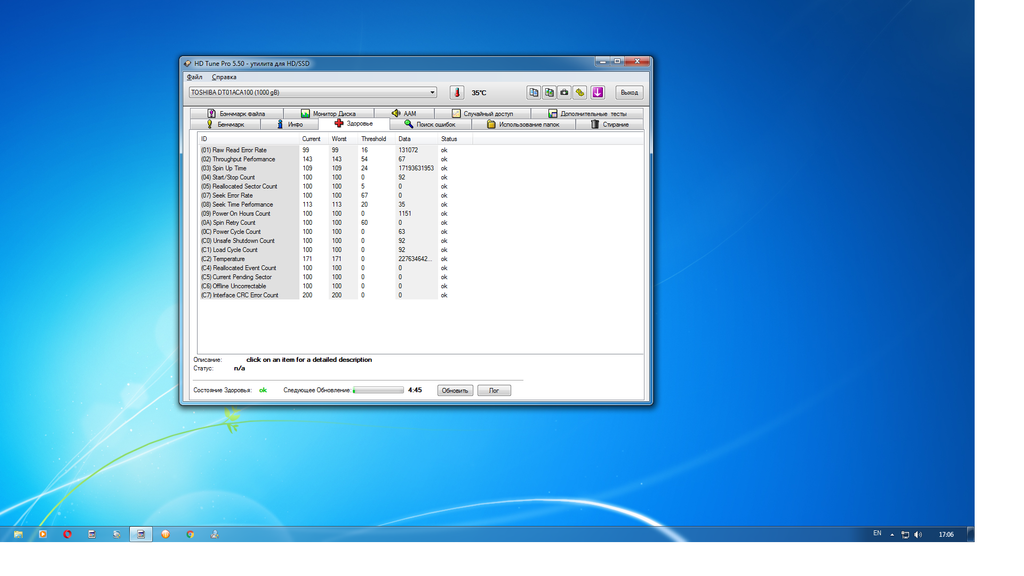Click the volume speaker tray icon
Screen dimensions: 1024x576
(918, 535)
